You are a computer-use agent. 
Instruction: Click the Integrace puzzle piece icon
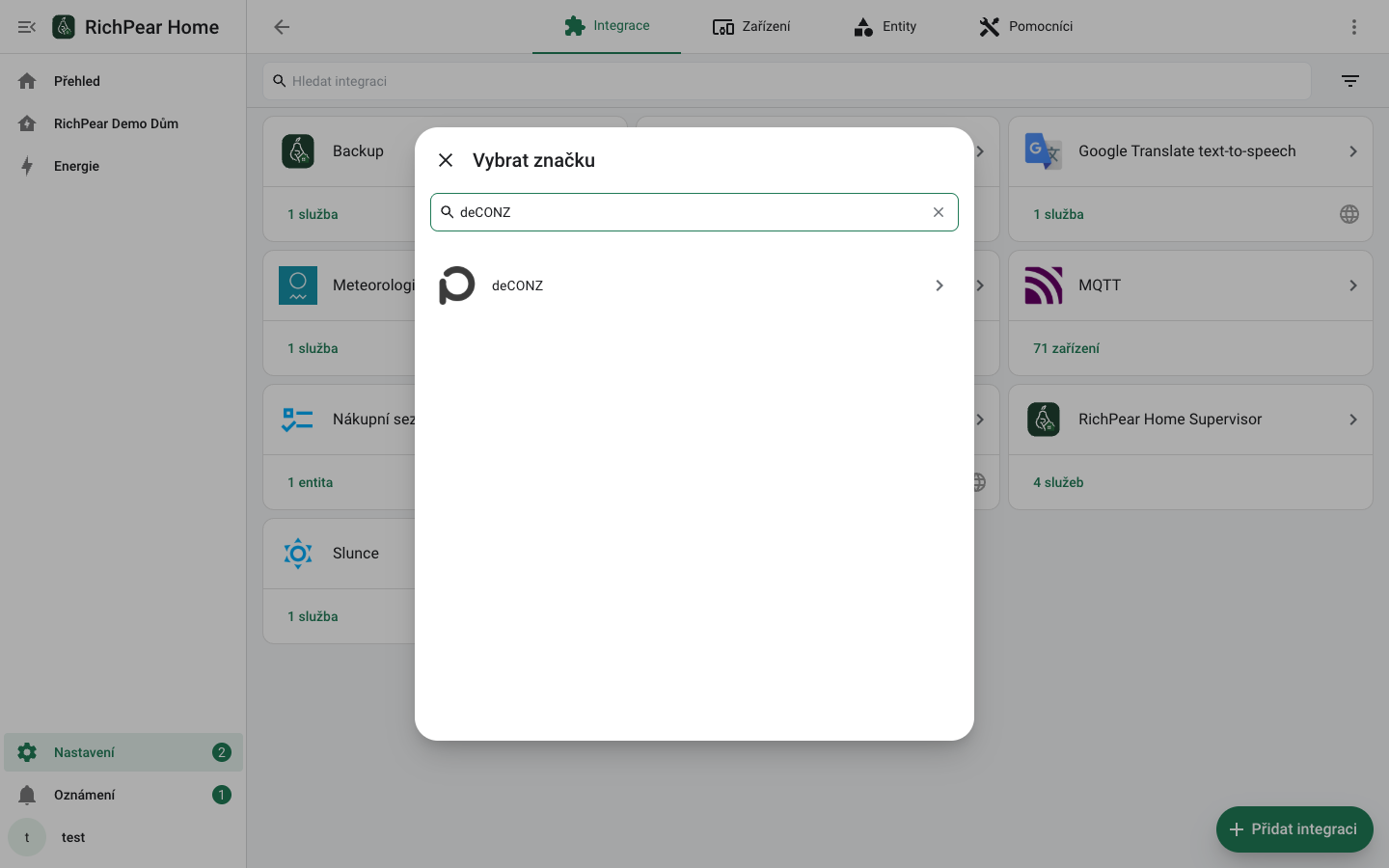pos(575,26)
